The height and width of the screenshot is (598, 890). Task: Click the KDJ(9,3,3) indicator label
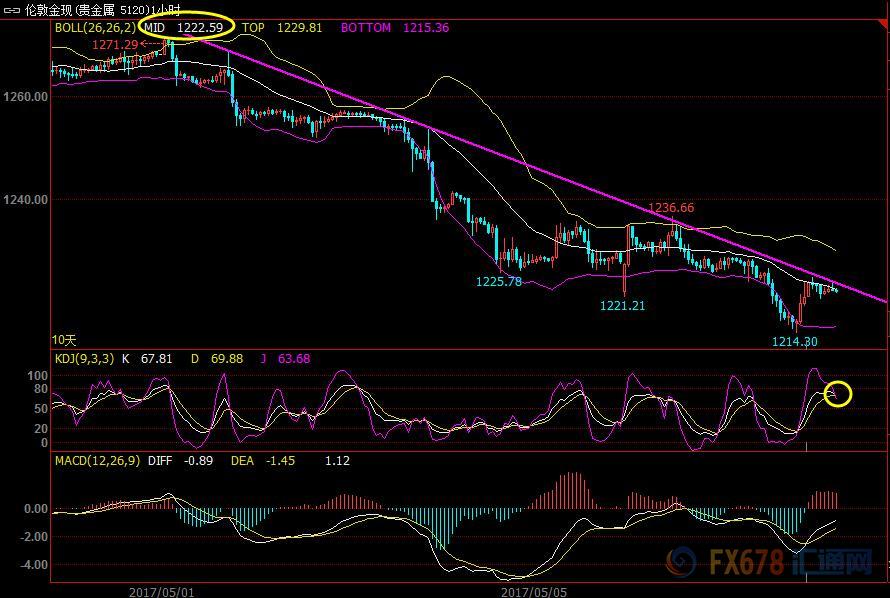pyautogui.click(x=85, y=359)
